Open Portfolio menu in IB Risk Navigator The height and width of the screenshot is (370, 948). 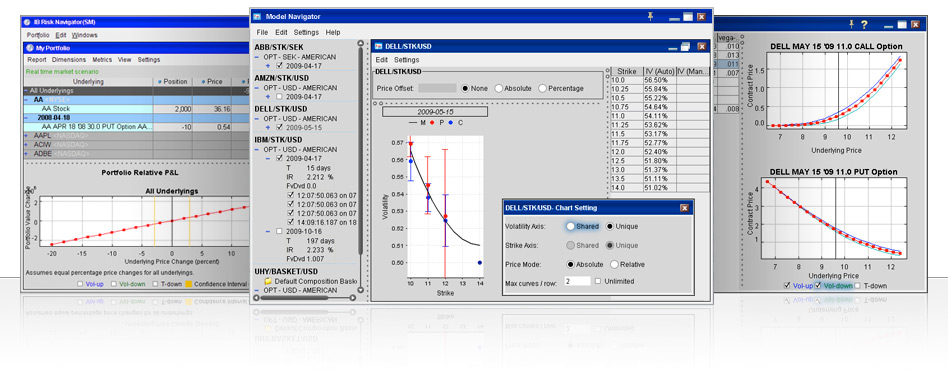click(x=38, y=35)
